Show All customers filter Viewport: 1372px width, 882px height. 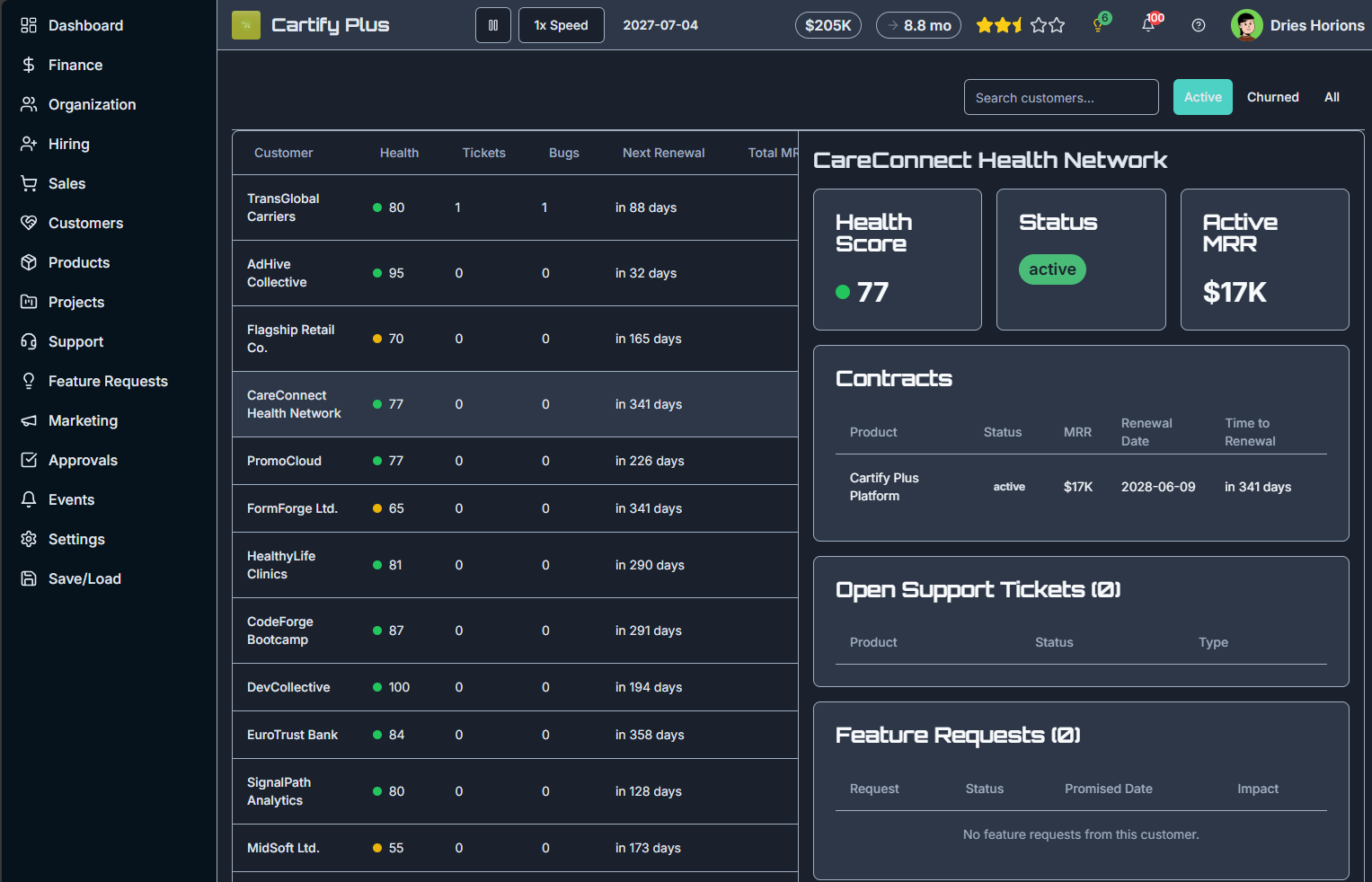click(x=1332, y=97)
